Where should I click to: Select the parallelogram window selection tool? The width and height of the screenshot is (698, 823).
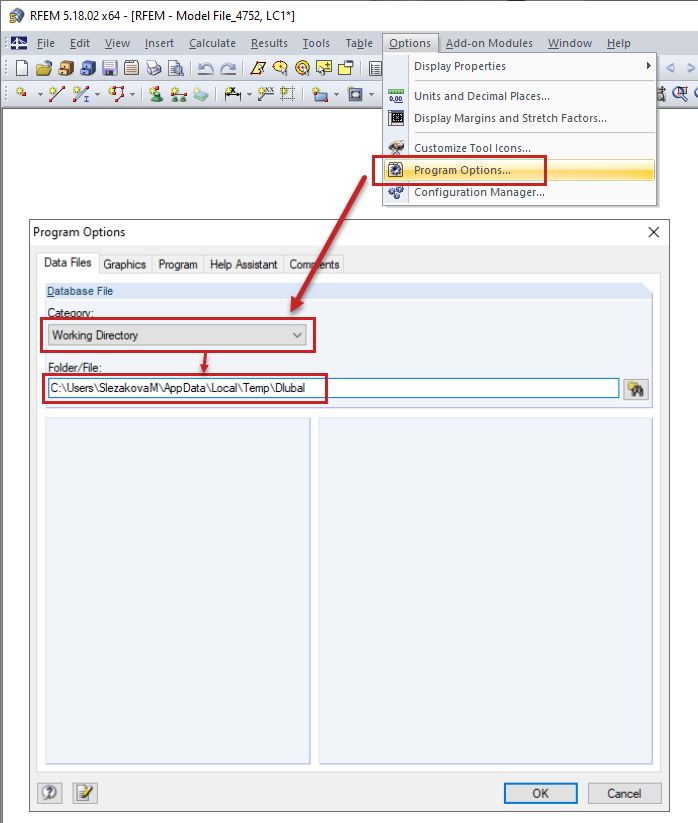coord(258,68)
